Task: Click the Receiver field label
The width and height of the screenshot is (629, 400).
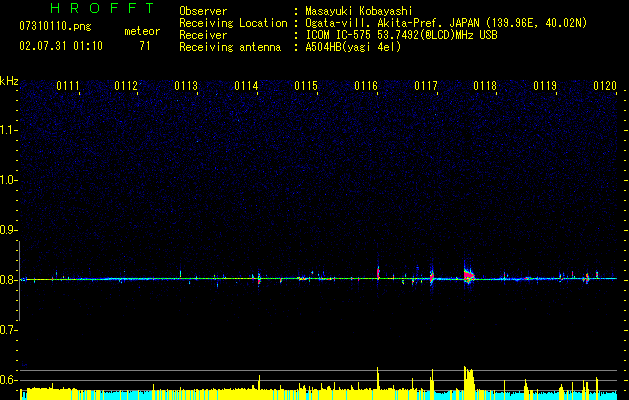Action: [203, 35]
